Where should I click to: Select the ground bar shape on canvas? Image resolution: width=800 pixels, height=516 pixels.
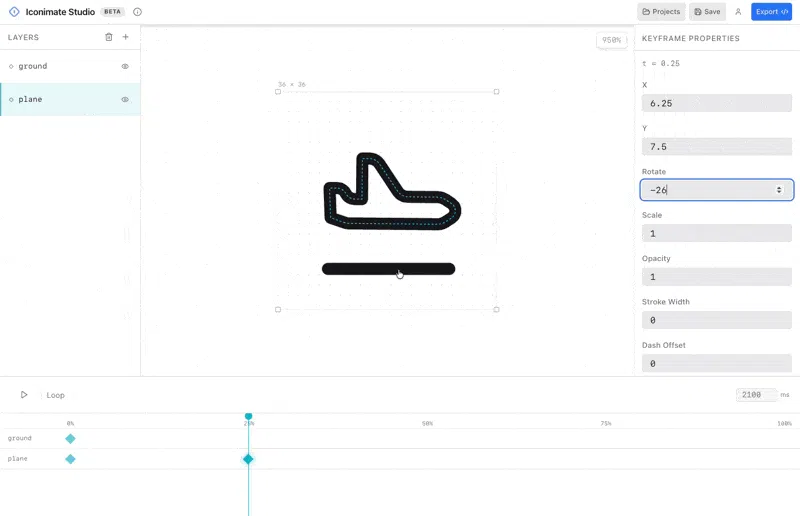(x=388, y=269)
